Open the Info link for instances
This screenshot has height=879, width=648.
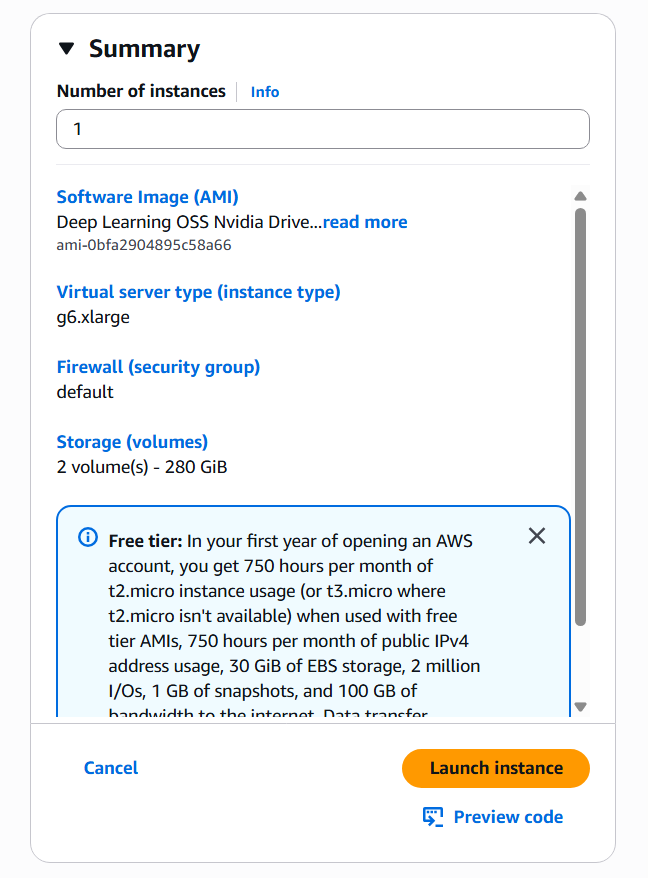click(x=265, y=92)
